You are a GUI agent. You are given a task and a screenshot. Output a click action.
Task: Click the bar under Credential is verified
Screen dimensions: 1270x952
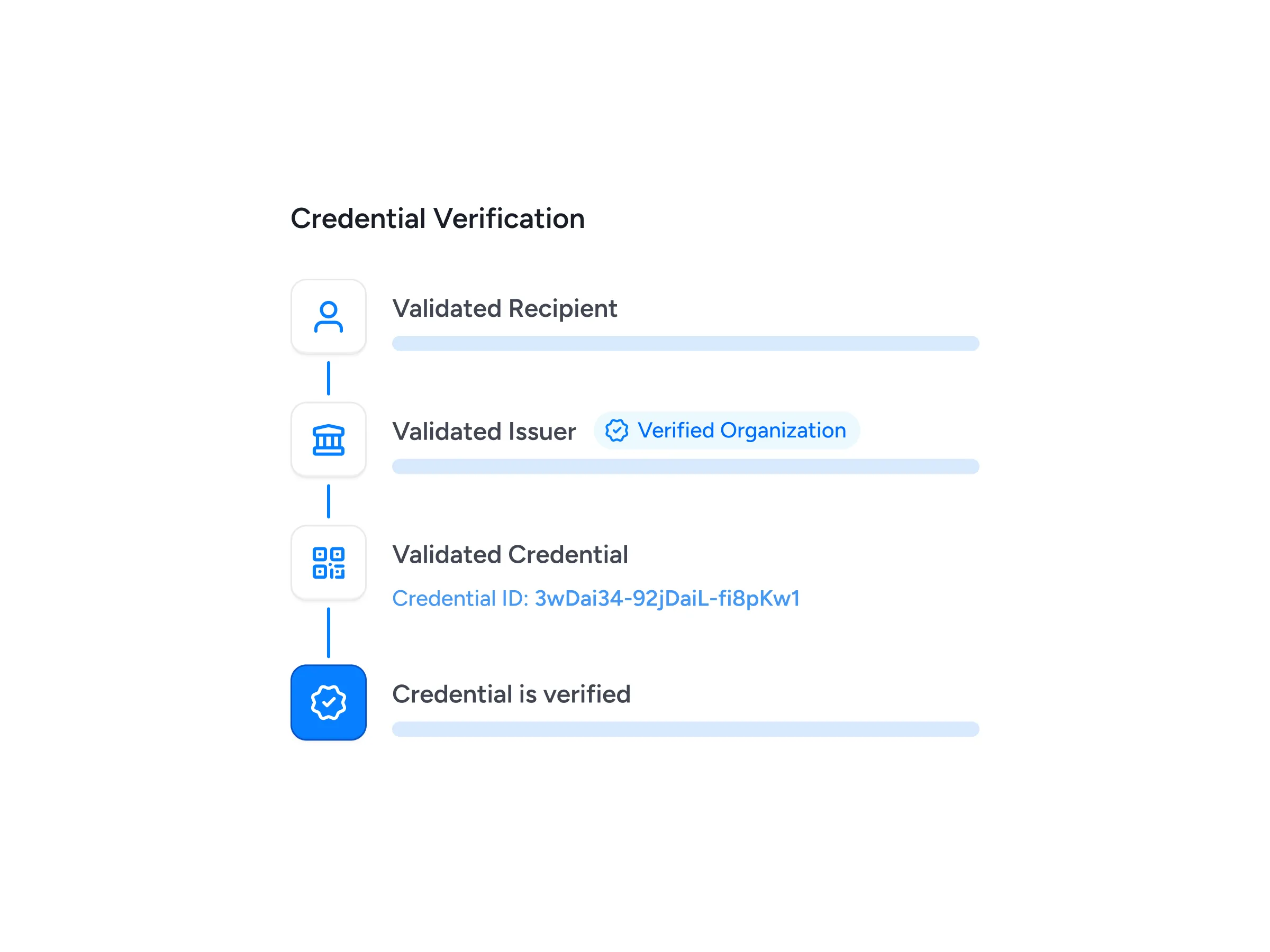685,729
